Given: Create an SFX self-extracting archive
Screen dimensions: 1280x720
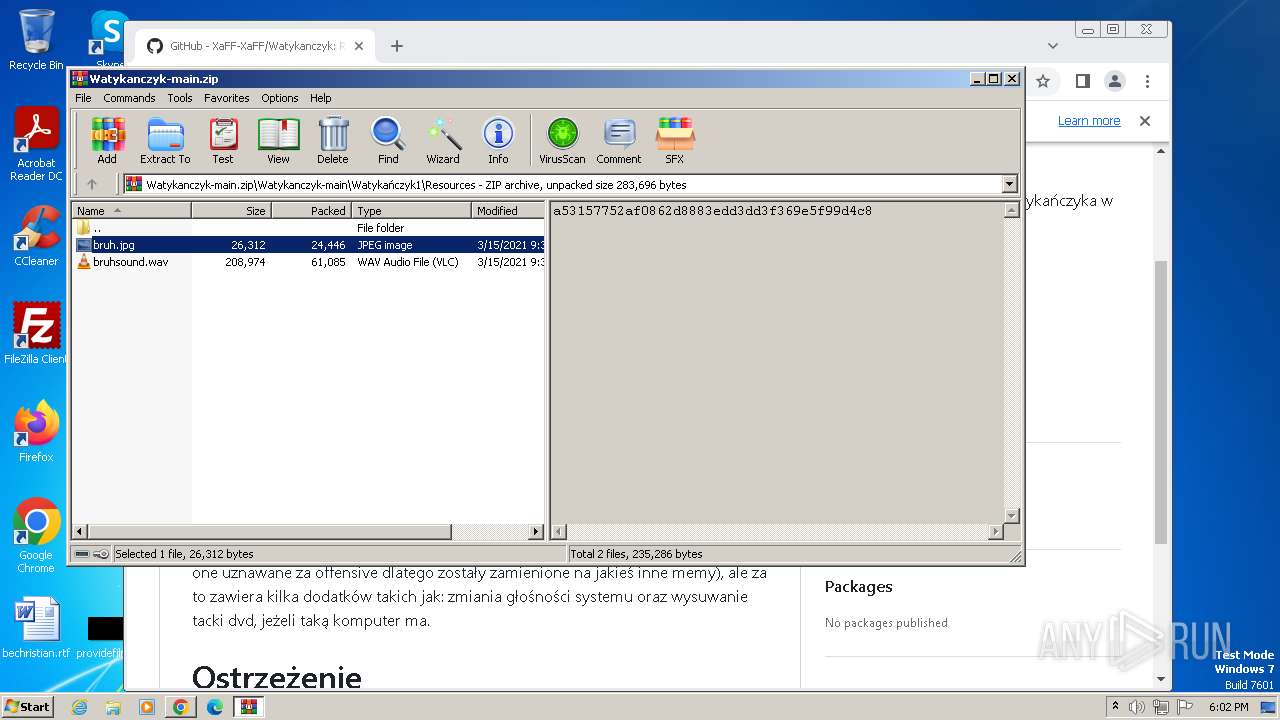Looking at the screenshot, I should [x=675, y=140].
